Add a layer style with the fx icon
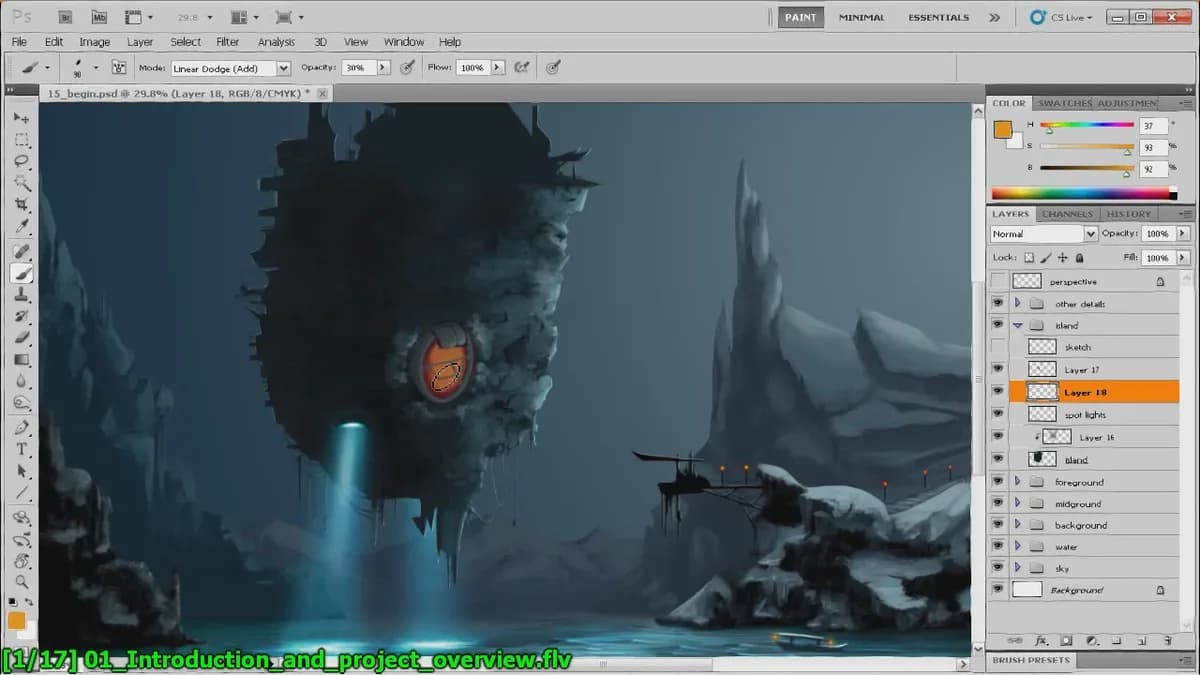1200x675 pixels. click(1041, 640)
